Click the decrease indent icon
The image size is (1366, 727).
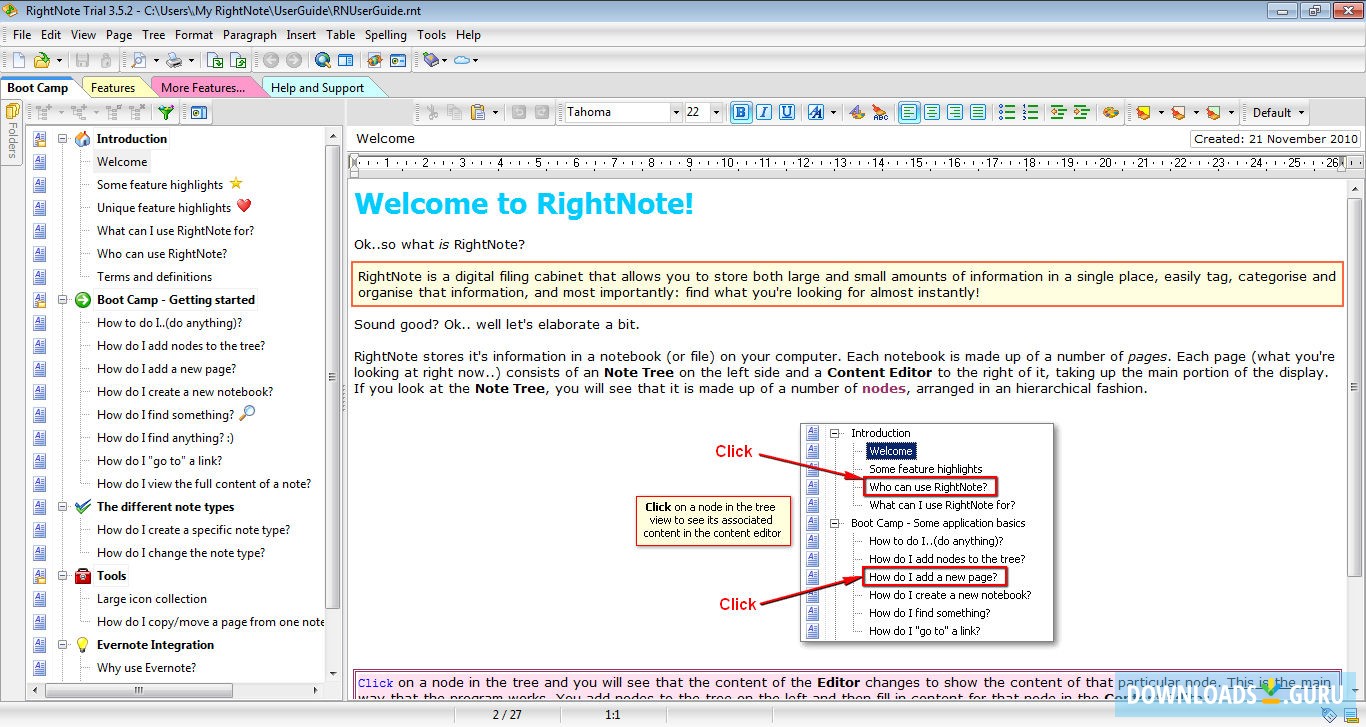1058,112
